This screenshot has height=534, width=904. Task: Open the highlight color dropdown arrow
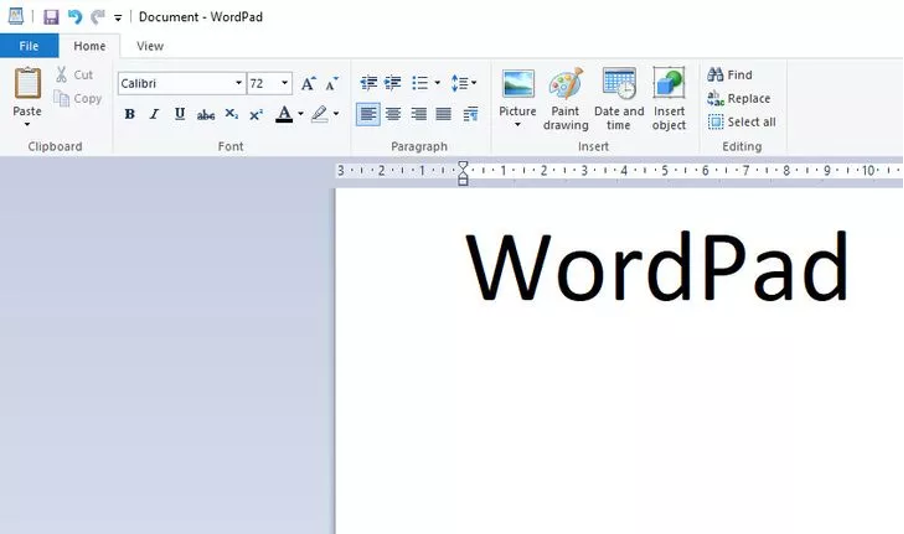coord(336,114)
